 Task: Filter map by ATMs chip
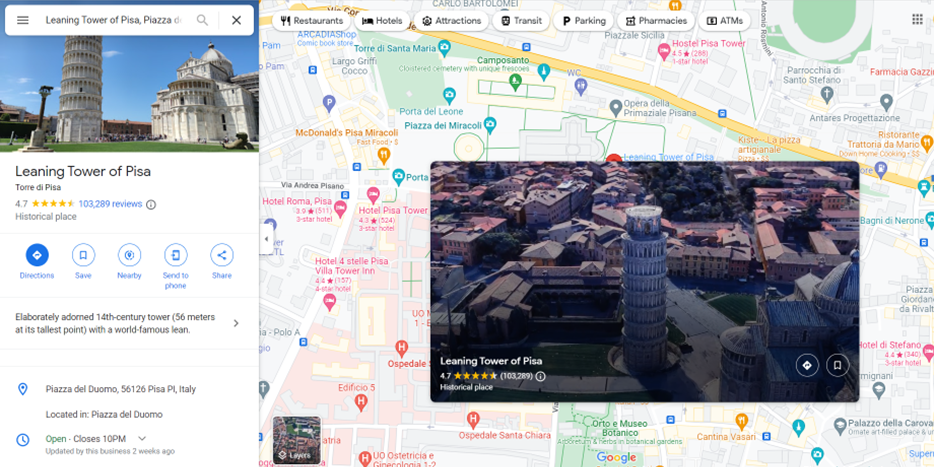[724, 20]
